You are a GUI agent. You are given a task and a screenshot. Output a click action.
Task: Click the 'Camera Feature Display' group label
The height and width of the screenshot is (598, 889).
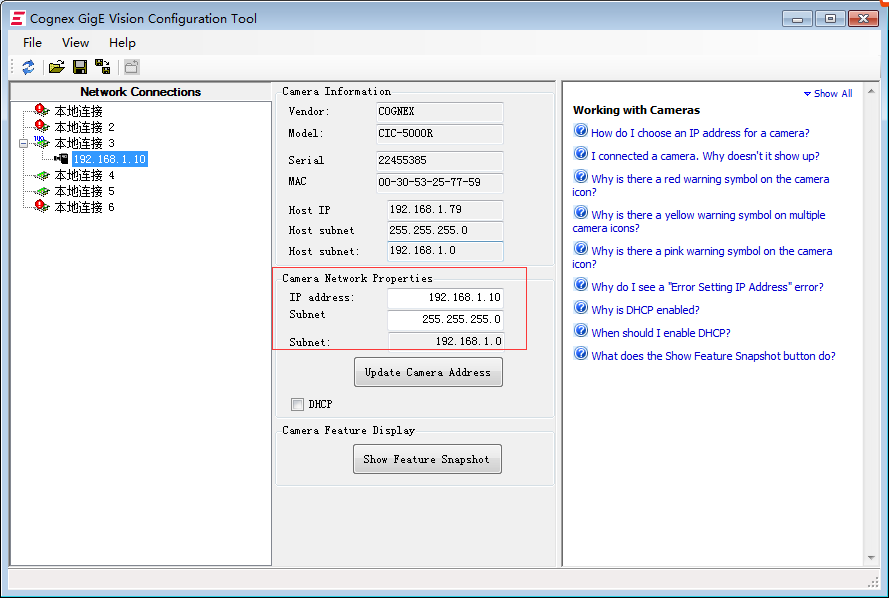348,430
